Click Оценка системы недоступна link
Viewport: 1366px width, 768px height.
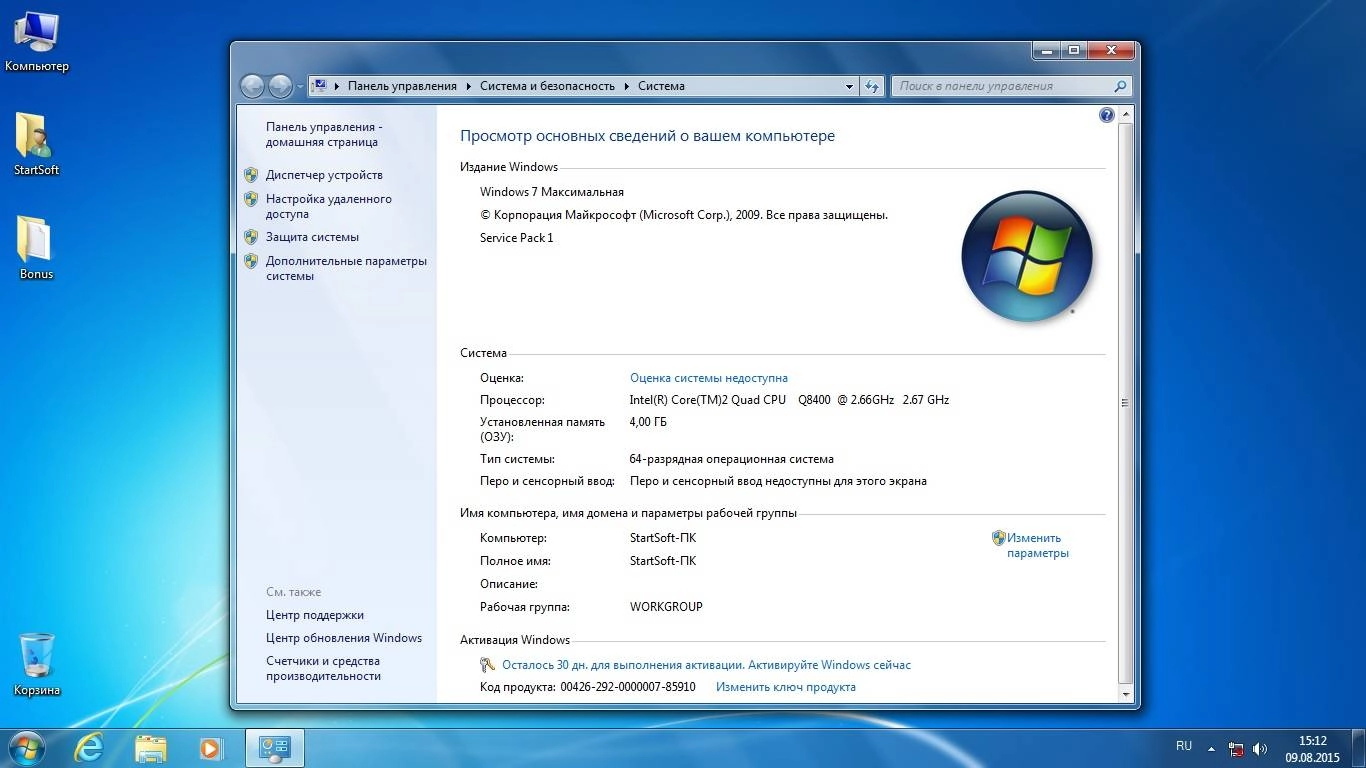(709, 378)
